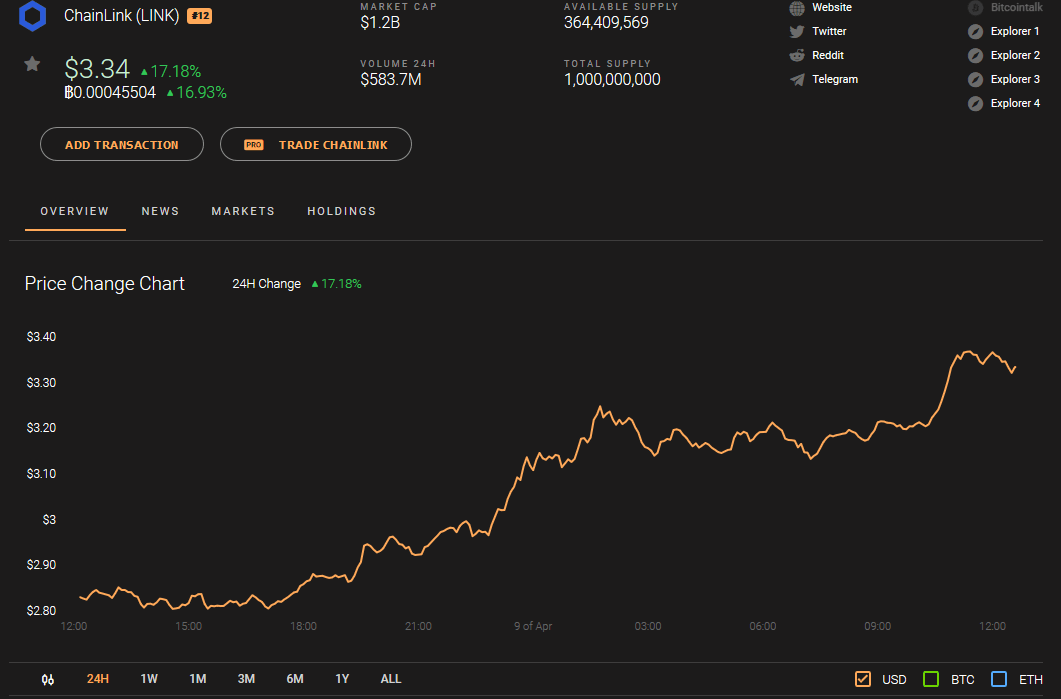
Task: Click the Add Transaction button
Action: pyautogui.click(x=122, y=144)
